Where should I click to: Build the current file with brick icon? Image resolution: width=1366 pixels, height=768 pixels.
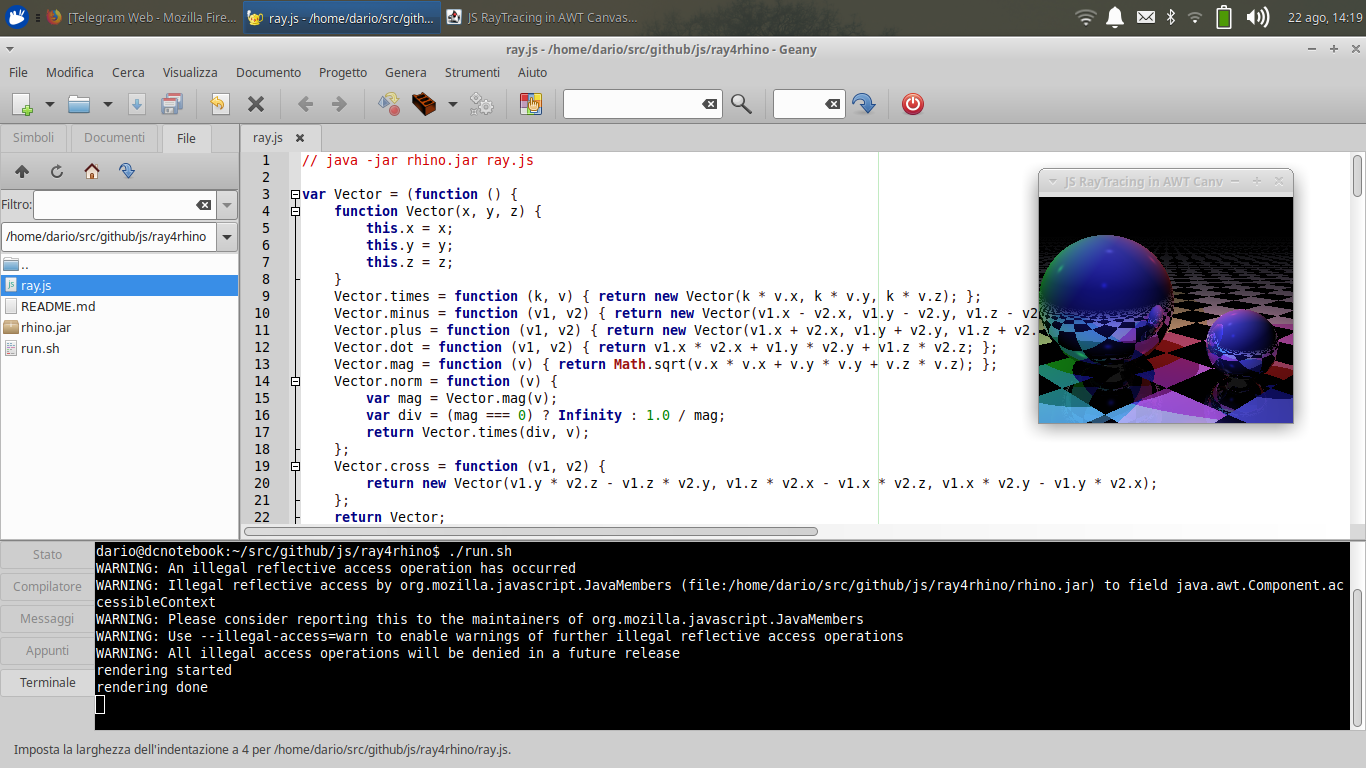click(x=424, y=104)
